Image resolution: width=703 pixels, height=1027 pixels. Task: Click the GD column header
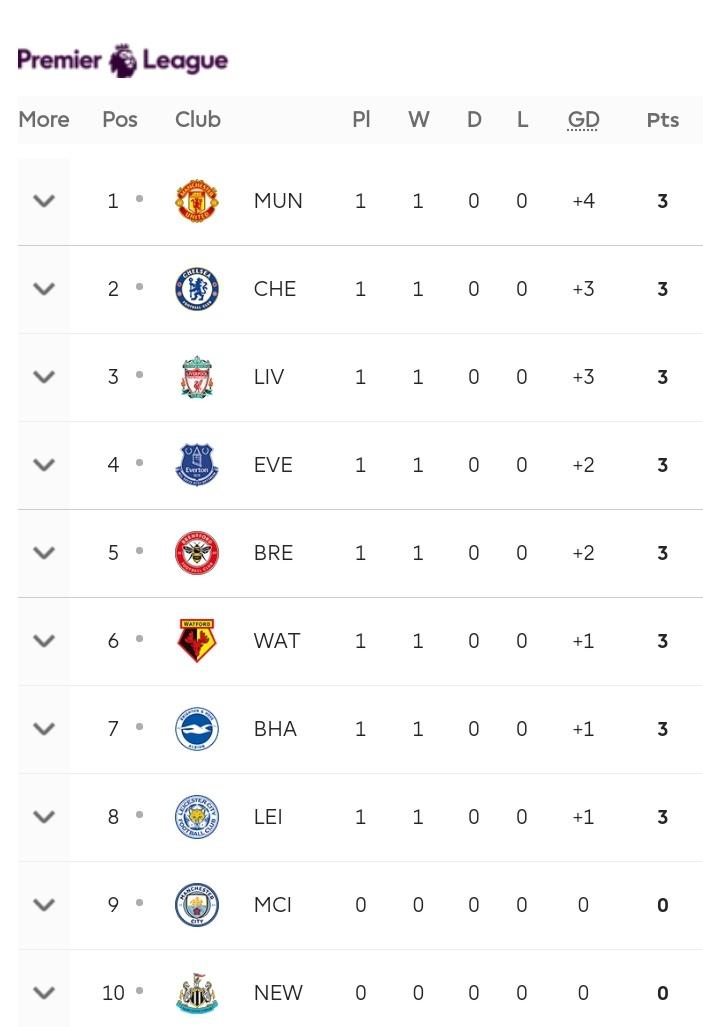pyautogui.click(x=583, y=120)
